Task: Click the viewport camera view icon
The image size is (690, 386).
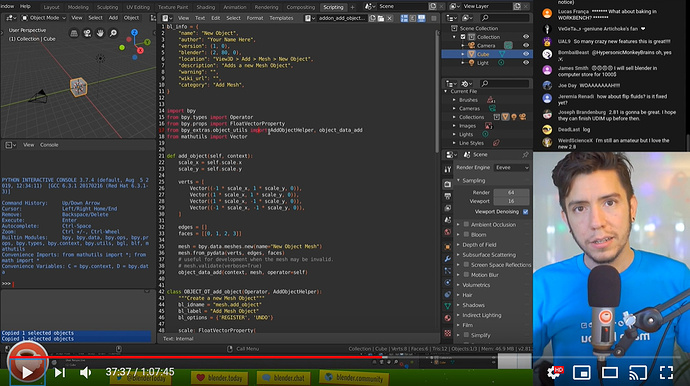Action: coord(87,33)
